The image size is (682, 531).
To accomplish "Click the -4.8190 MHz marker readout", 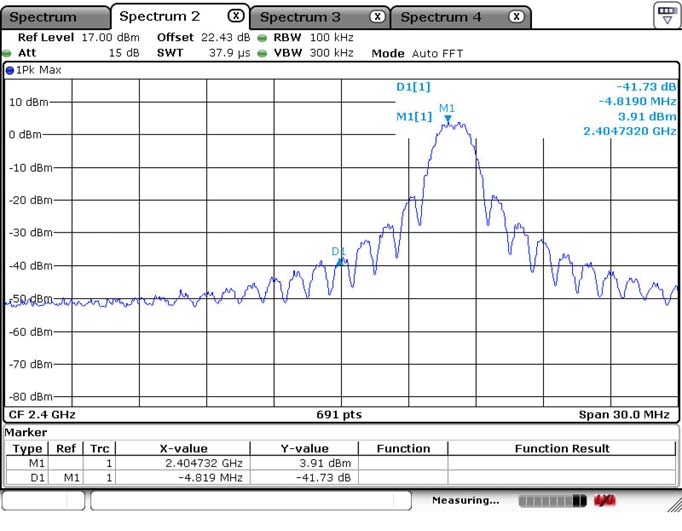I will click(637, 101).
